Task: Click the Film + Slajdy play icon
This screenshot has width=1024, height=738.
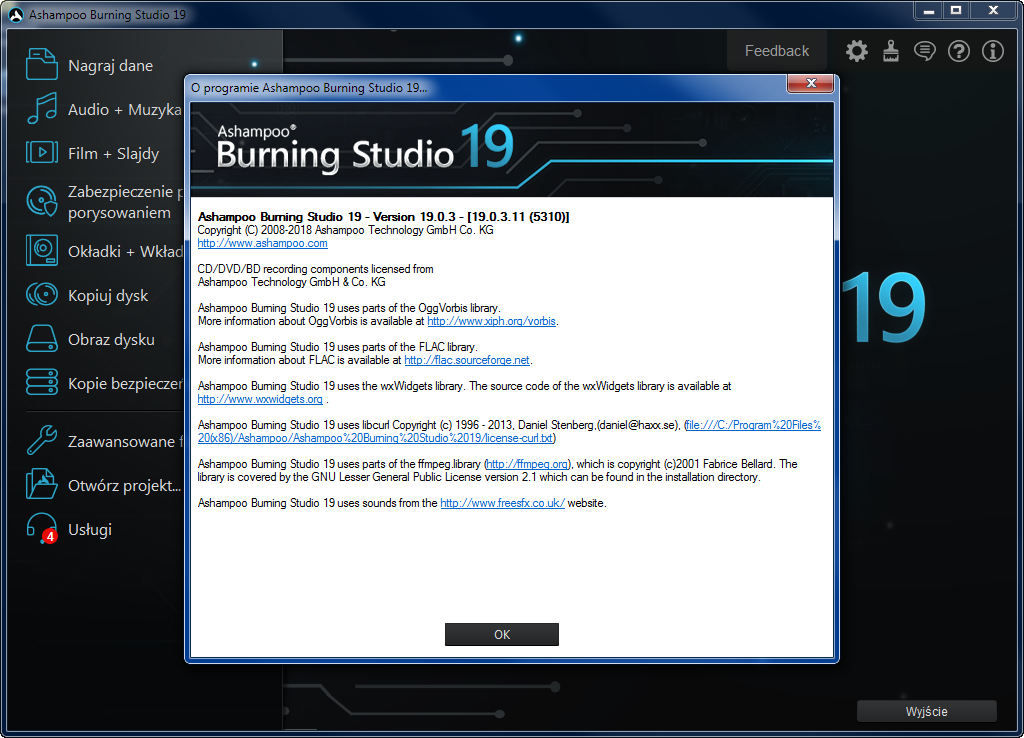Action: 42,152
